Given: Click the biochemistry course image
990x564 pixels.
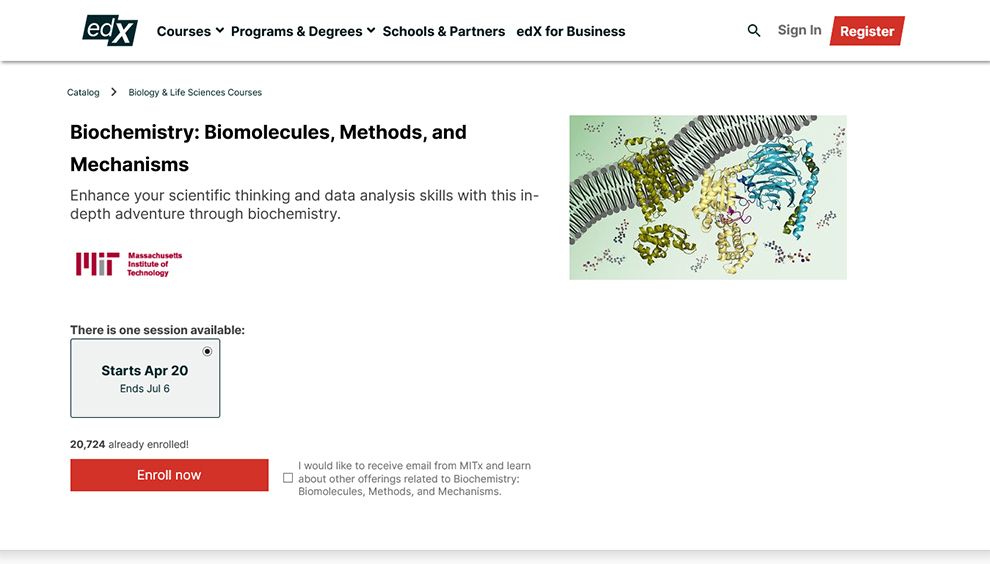Looking at the screenshot, I should [708, 197].
